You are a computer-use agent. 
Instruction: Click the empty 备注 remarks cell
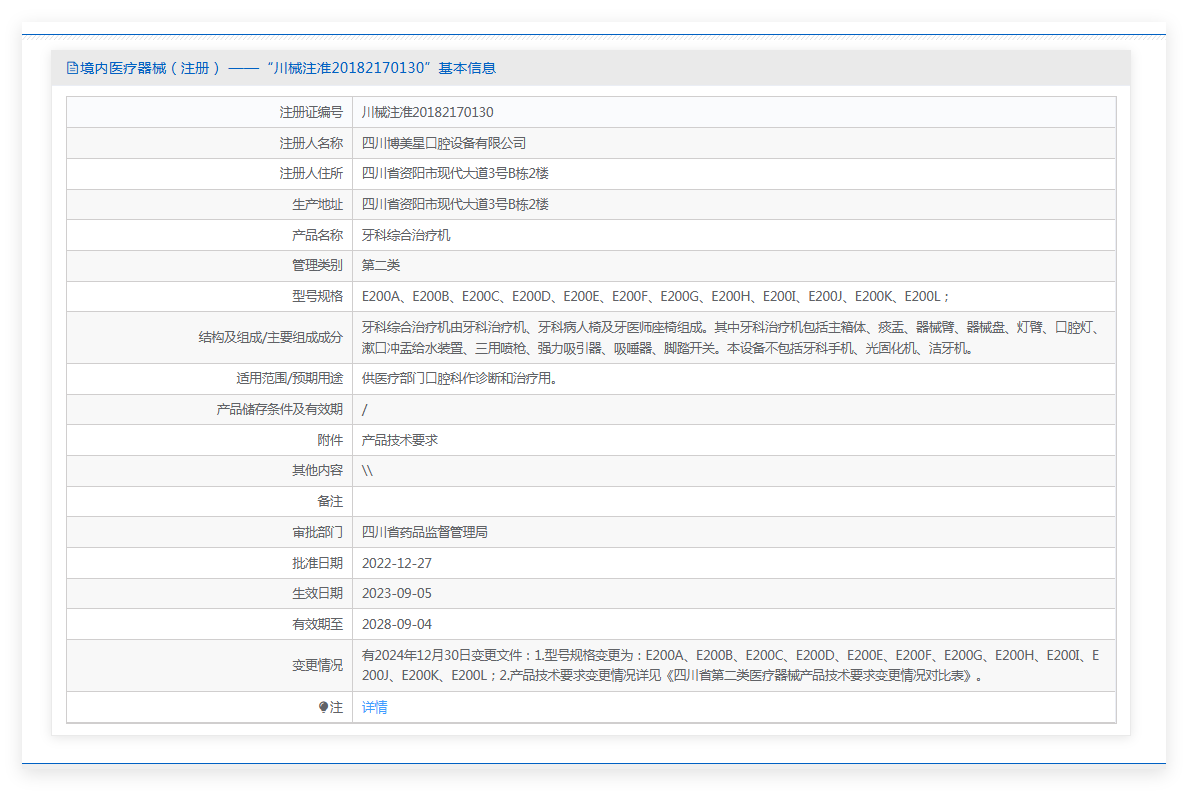[733, 501]
